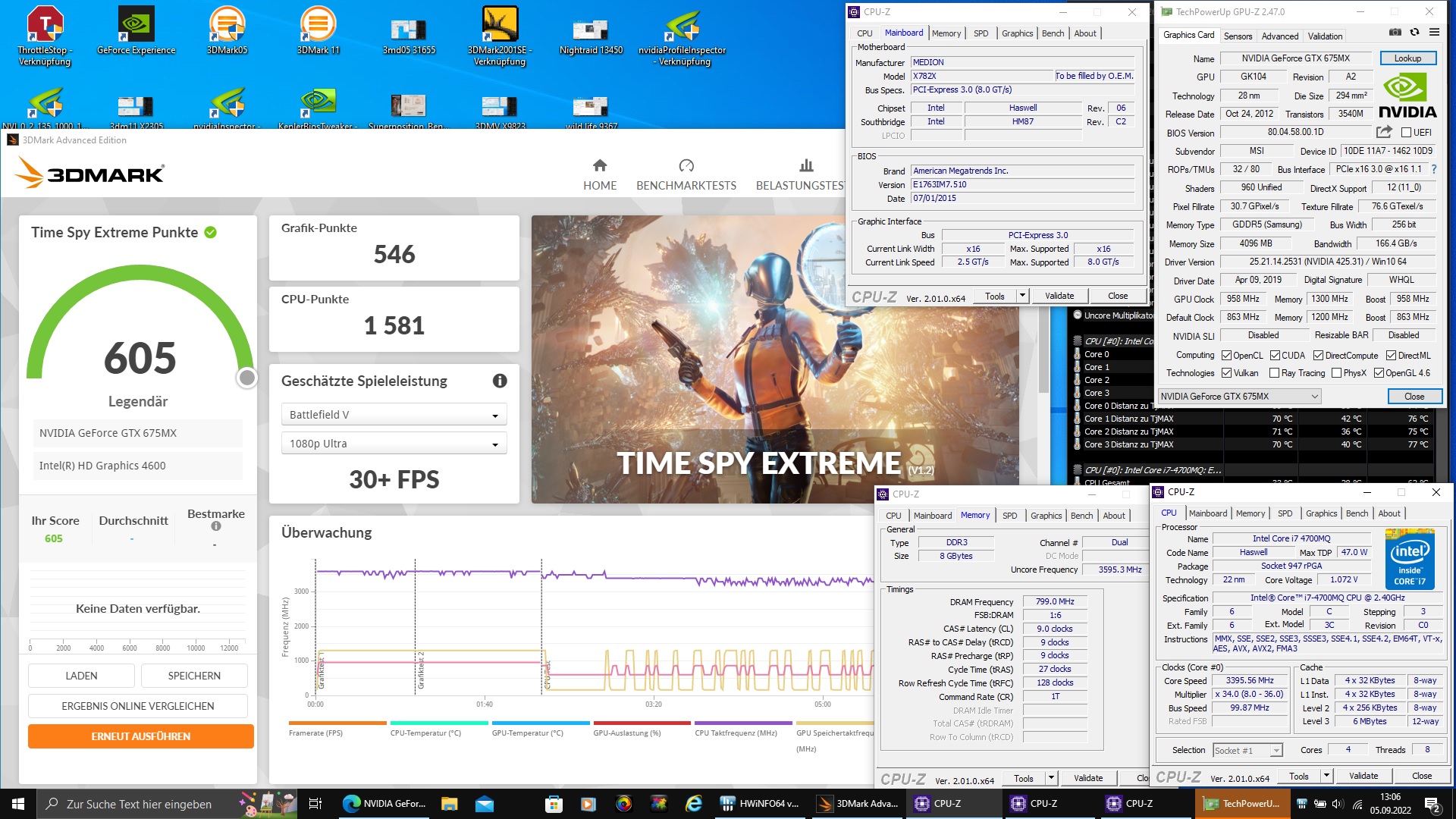Image resolution: width=1456 pixels, height=819 pixels.
Task: Select Bench tab in Memory CPU-Z window
Action: click(1081, 516)
